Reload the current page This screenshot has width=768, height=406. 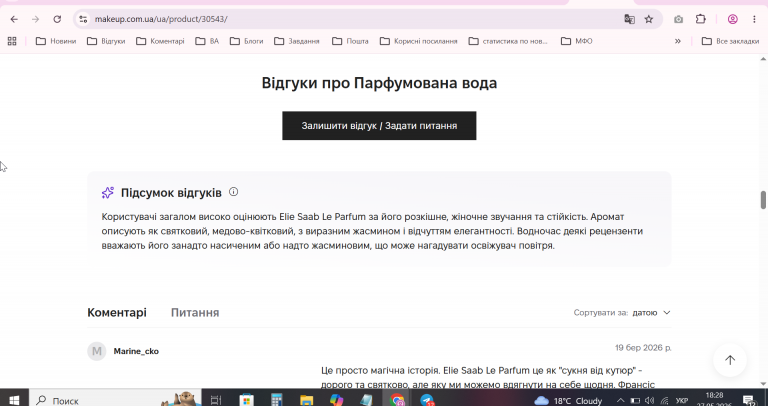tap(57, 19)
